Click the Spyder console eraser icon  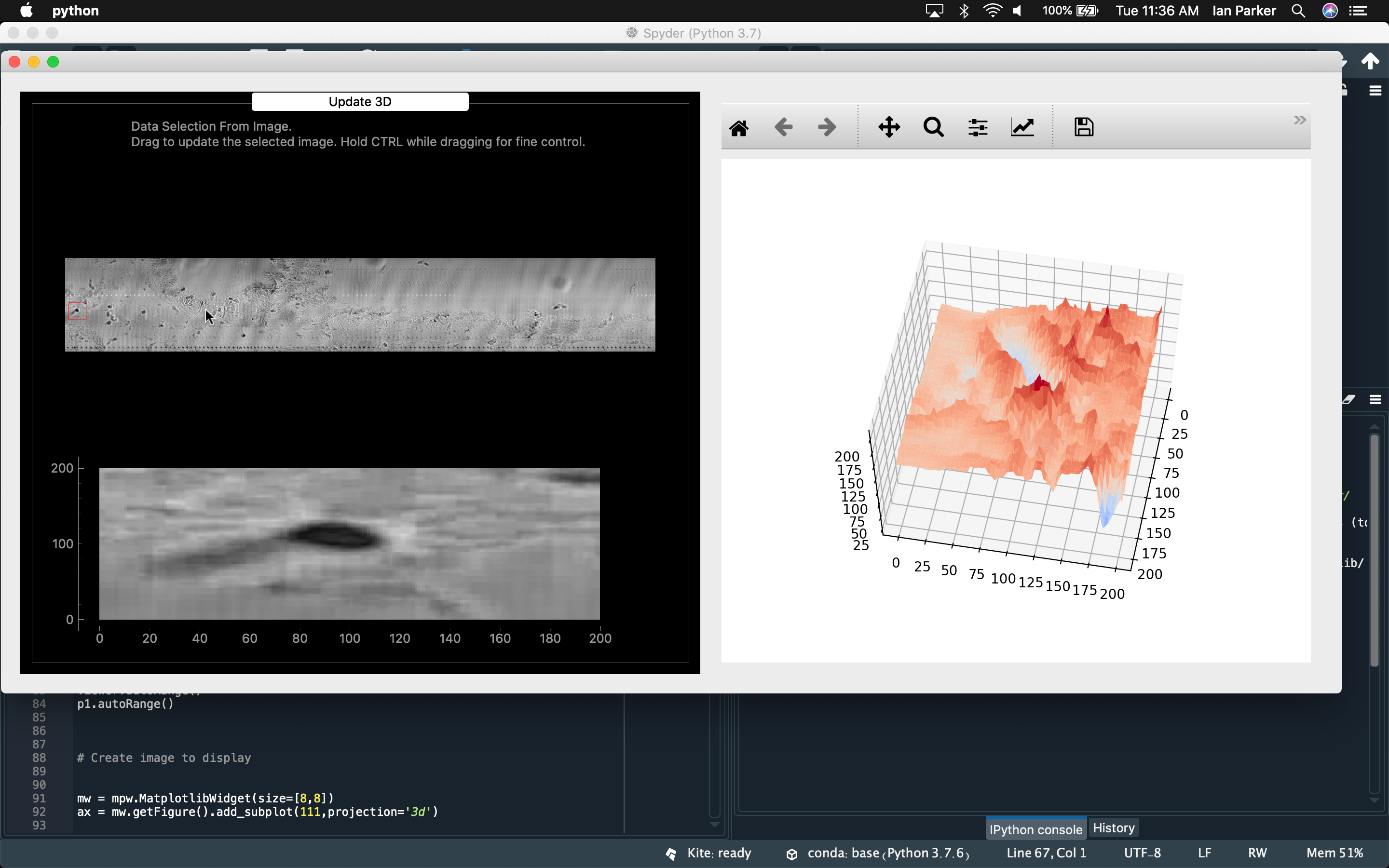(x=1349, y=400)
